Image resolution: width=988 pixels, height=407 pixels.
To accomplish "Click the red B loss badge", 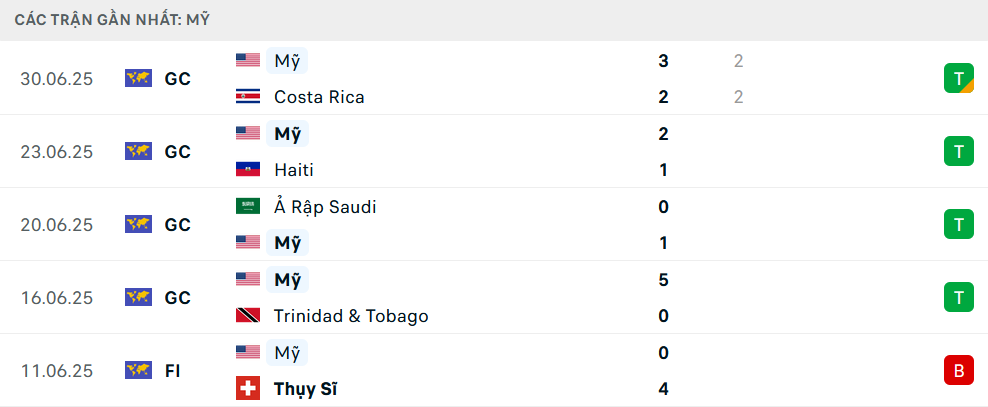I will pyautogui.click(x=958, y=370).
